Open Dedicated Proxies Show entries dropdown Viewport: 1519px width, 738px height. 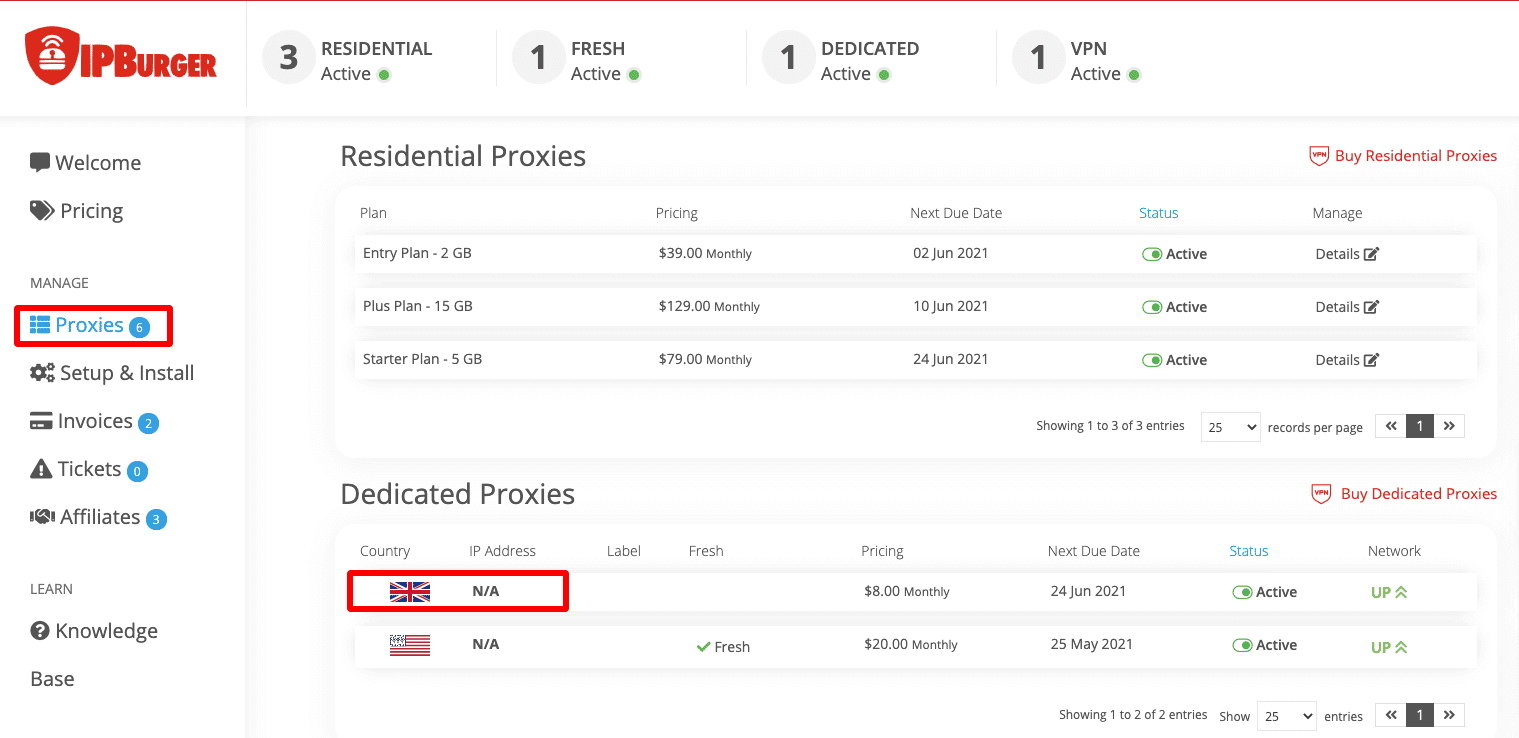[x=1286, y=715]
